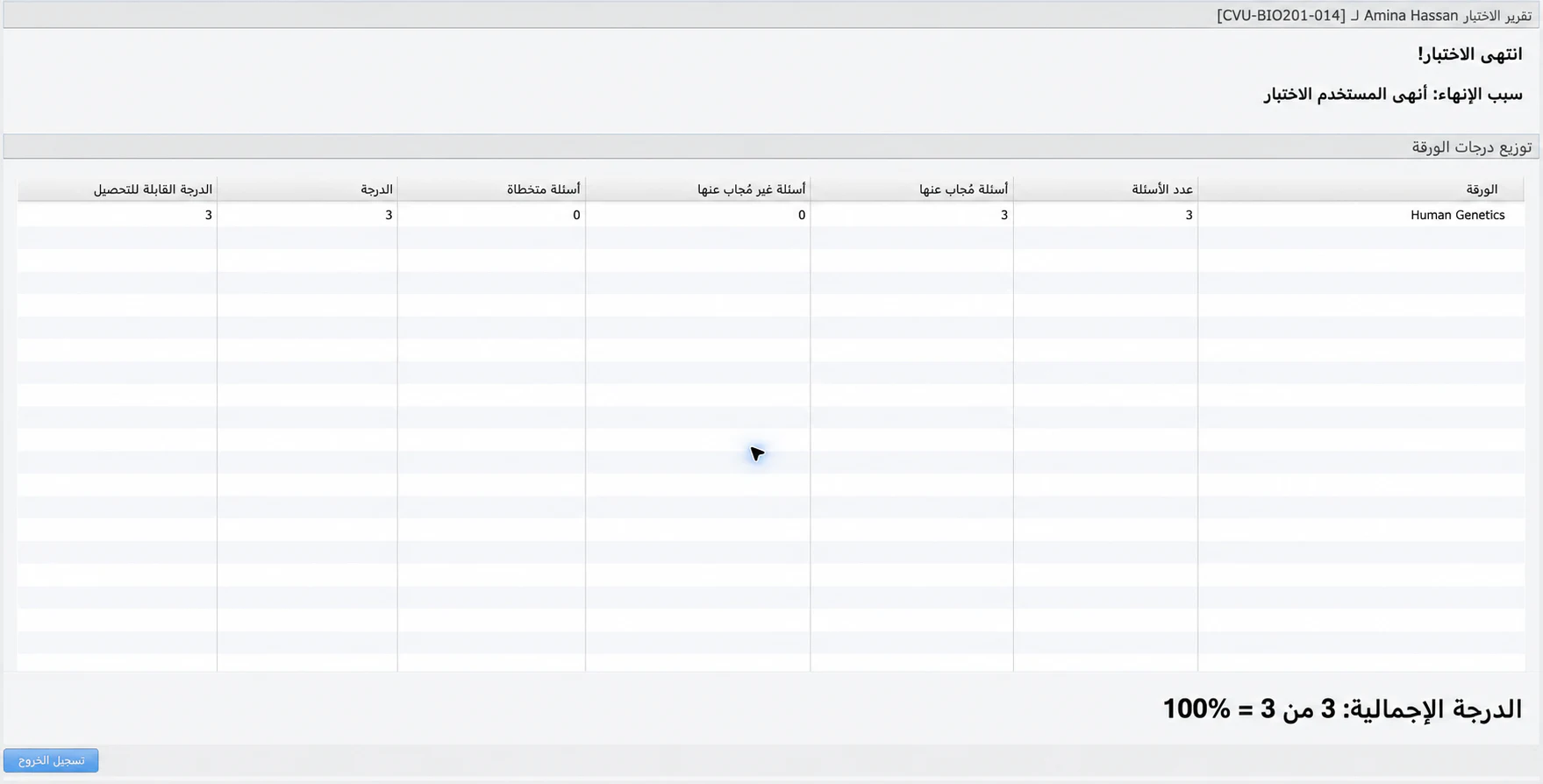Select the الورقة column header
1543x784 pixels.
click(1361, 189)
